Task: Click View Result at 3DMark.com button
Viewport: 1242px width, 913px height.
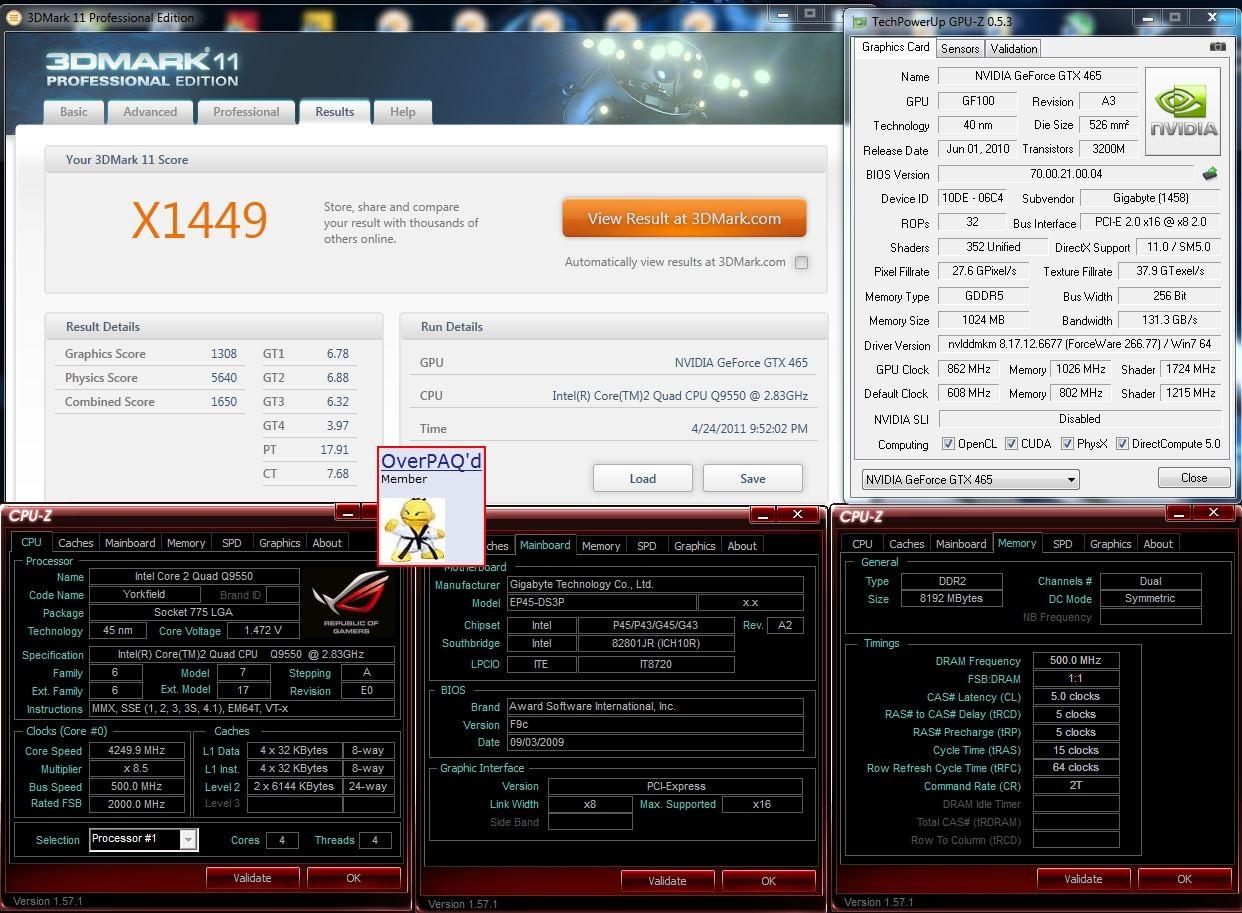Action: pyautogui.click(x=684, y=218)
